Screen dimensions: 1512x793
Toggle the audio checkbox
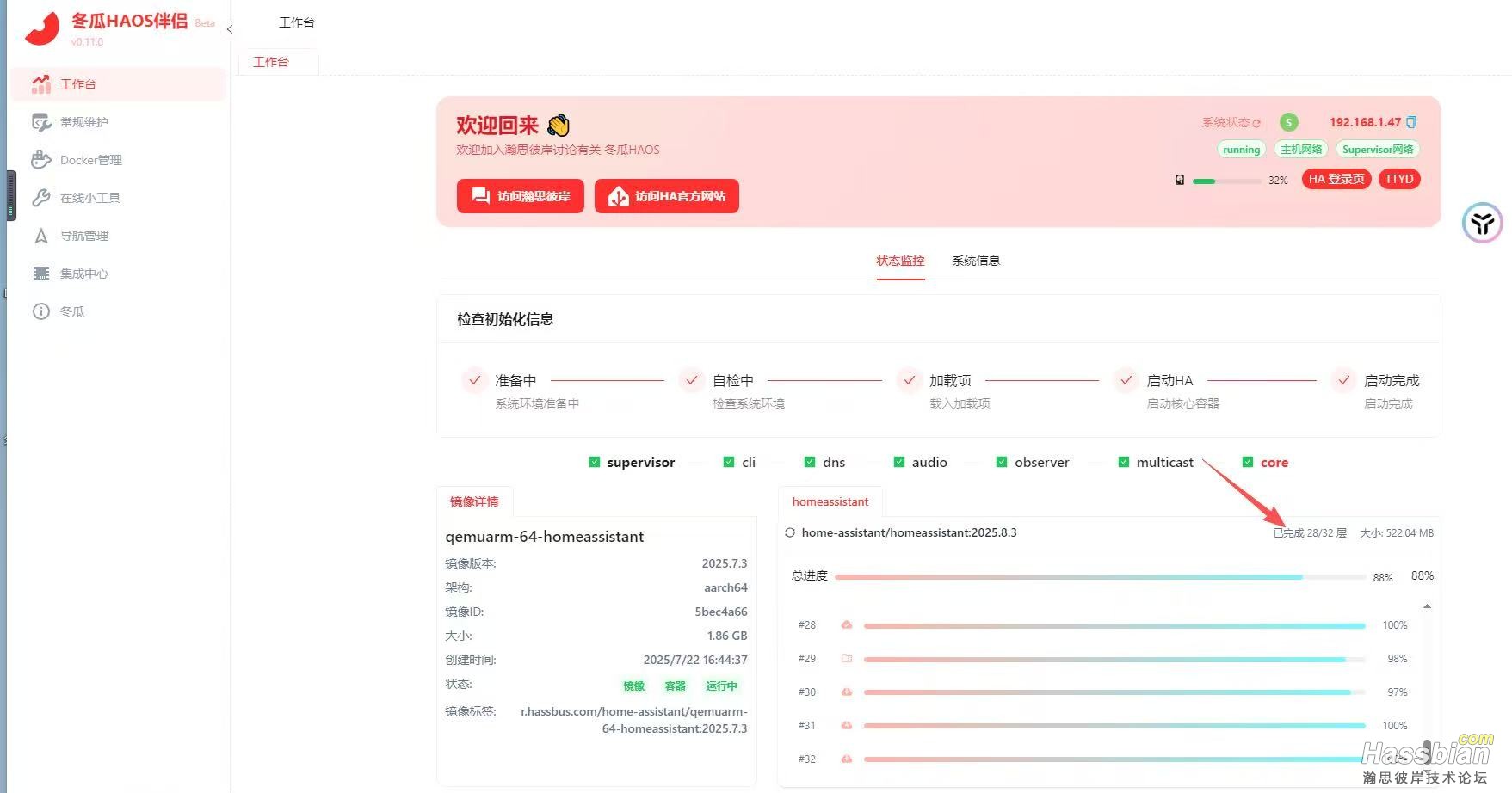(899, 462)
